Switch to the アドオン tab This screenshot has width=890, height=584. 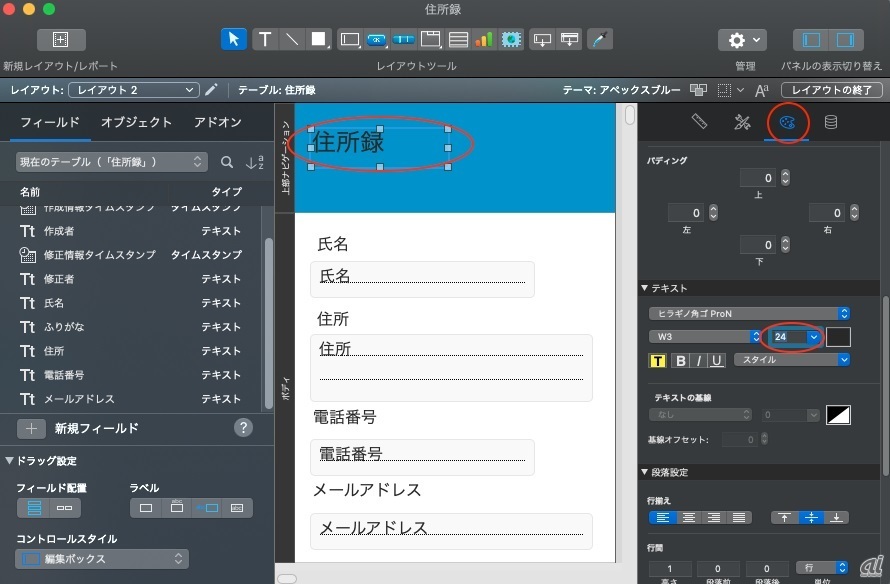tap(216, 122)
